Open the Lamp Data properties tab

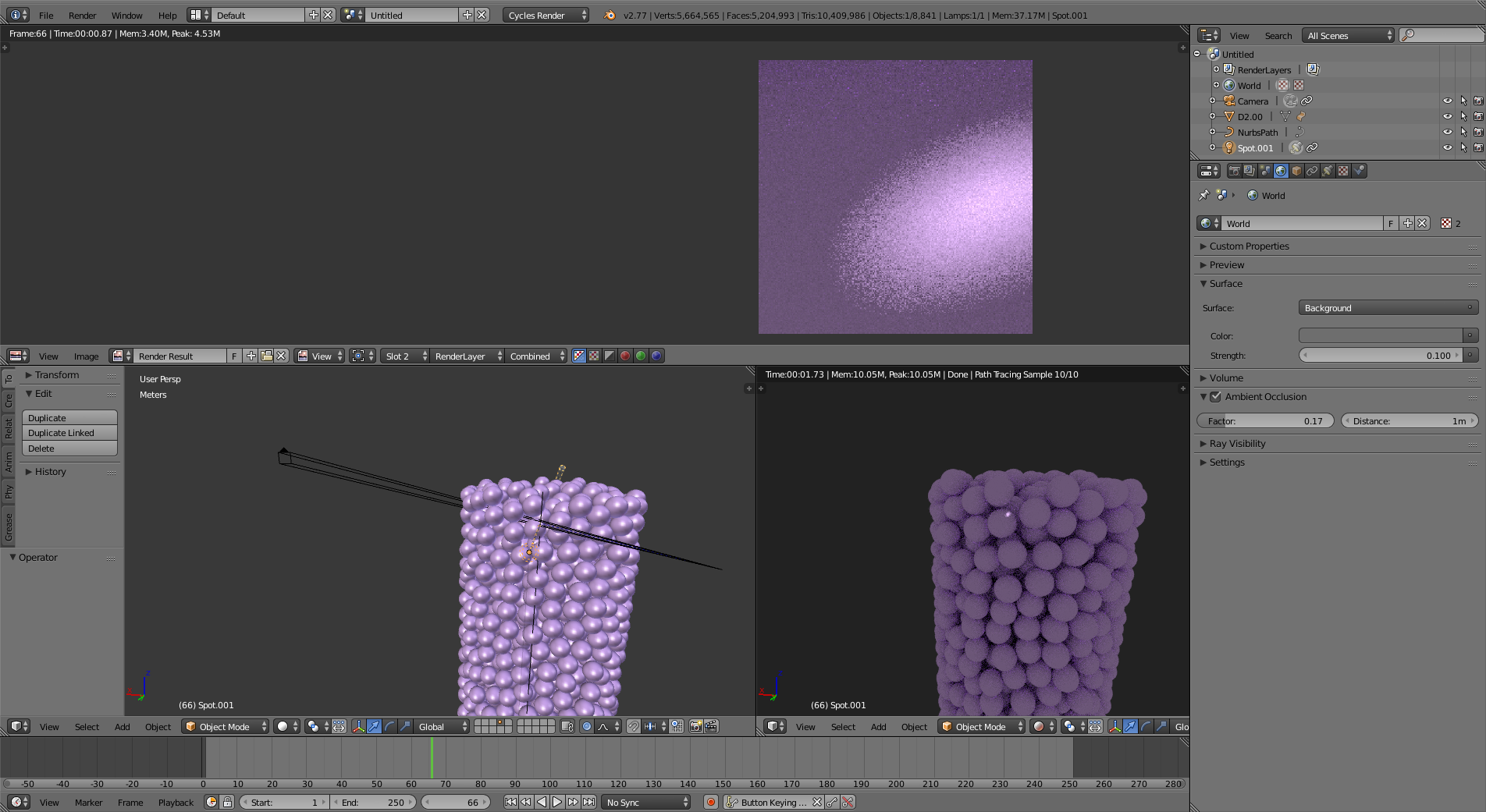click(1328, 171)
